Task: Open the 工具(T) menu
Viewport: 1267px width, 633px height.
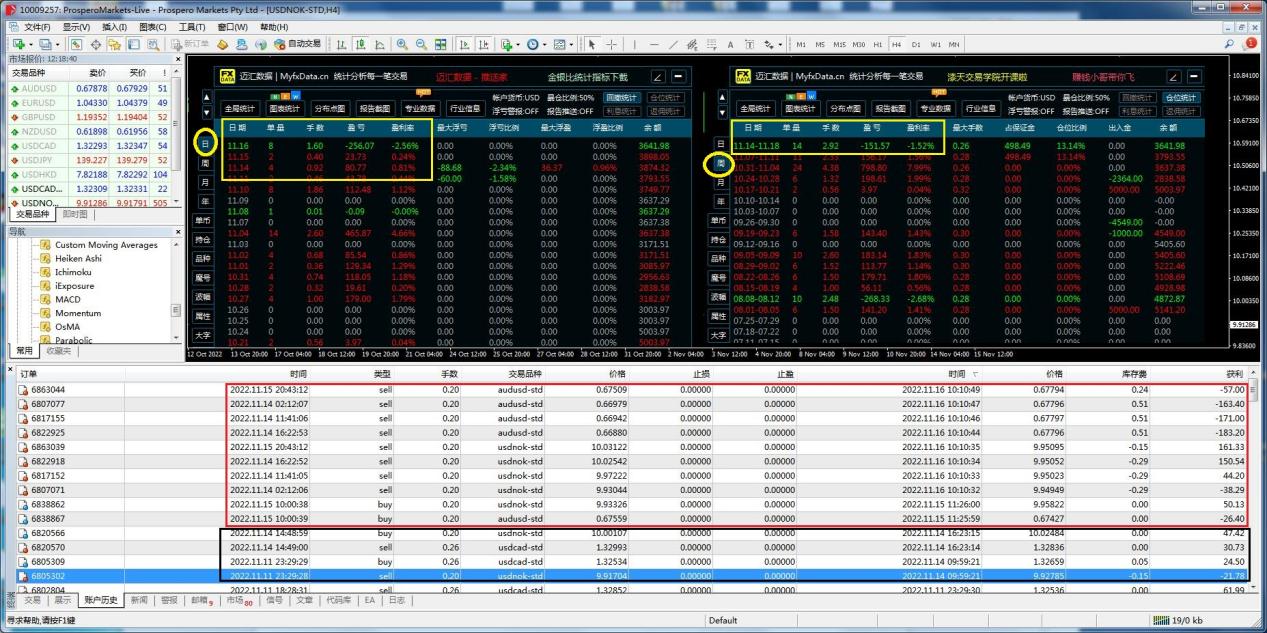Action: click(x=192, y=27)
